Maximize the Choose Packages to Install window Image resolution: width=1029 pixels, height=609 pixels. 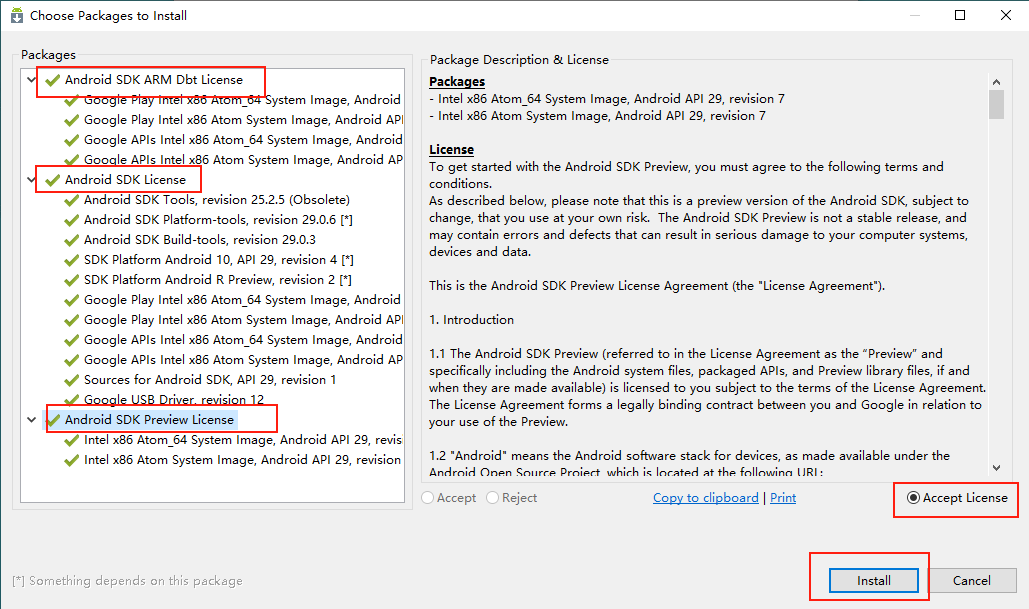click(960, 15)
